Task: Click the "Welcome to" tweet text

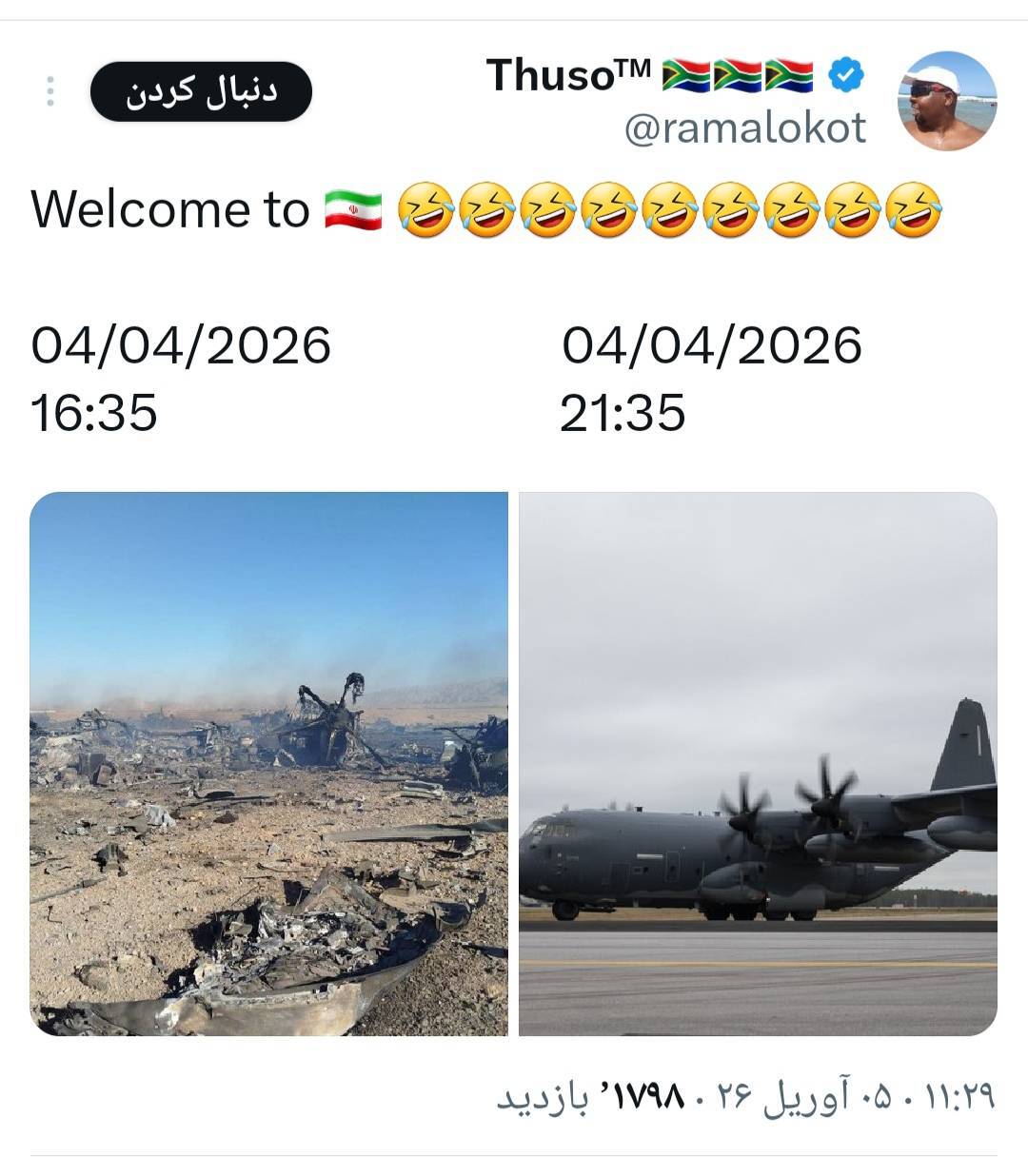Action: pos(170,210)
